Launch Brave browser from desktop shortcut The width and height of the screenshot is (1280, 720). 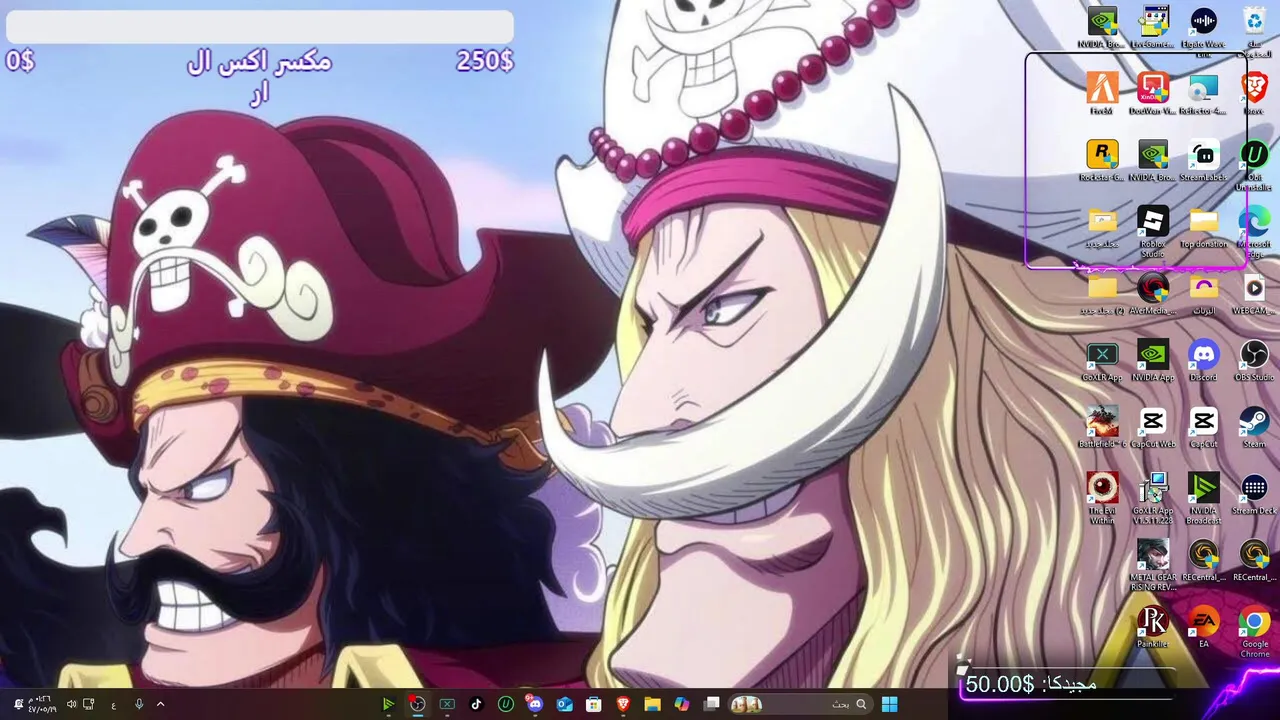click(1254, 93)
